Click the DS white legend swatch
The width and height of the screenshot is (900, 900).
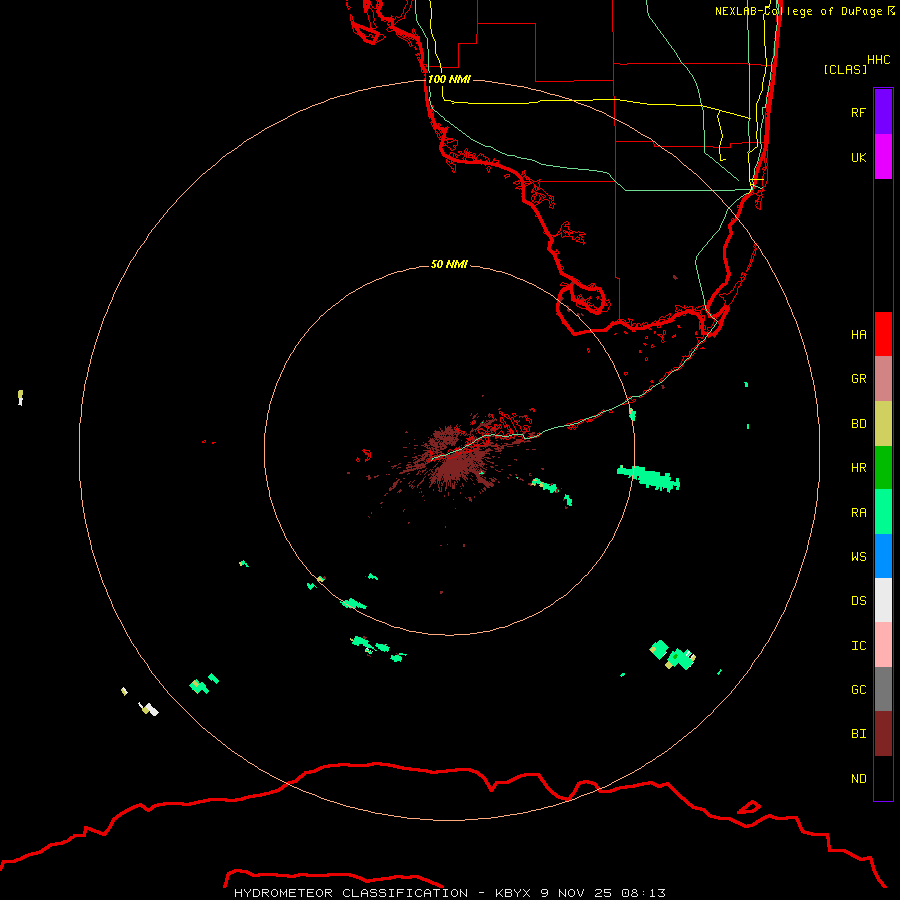tap(883, 600)
